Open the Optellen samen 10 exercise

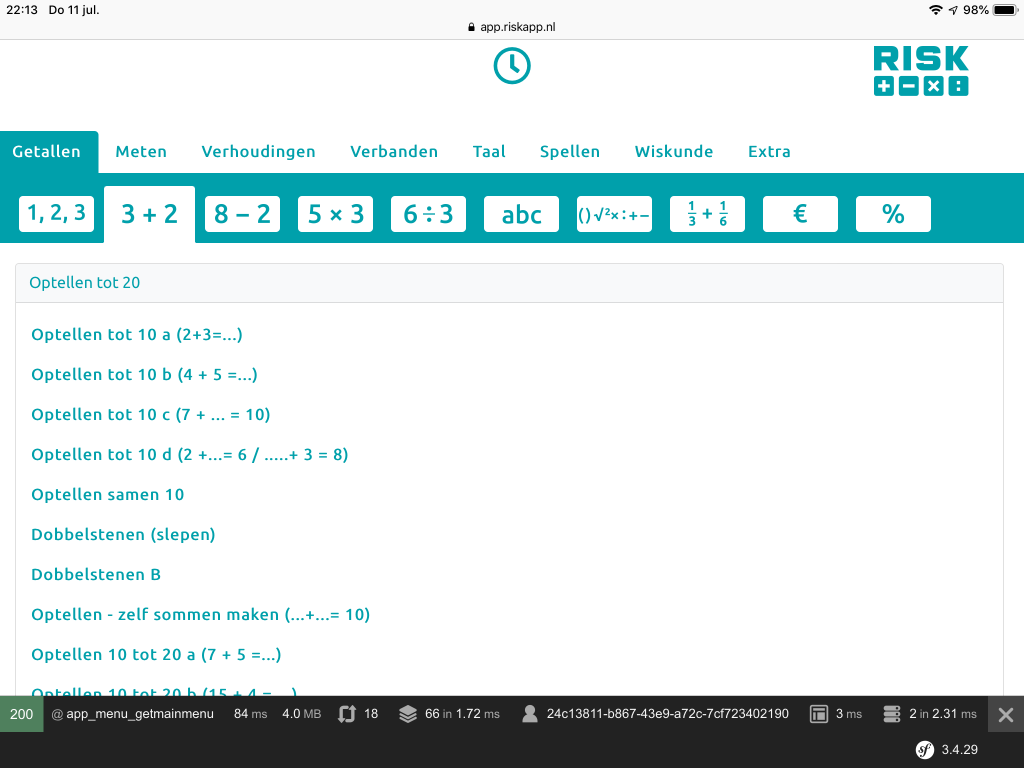tap(108, 494)
